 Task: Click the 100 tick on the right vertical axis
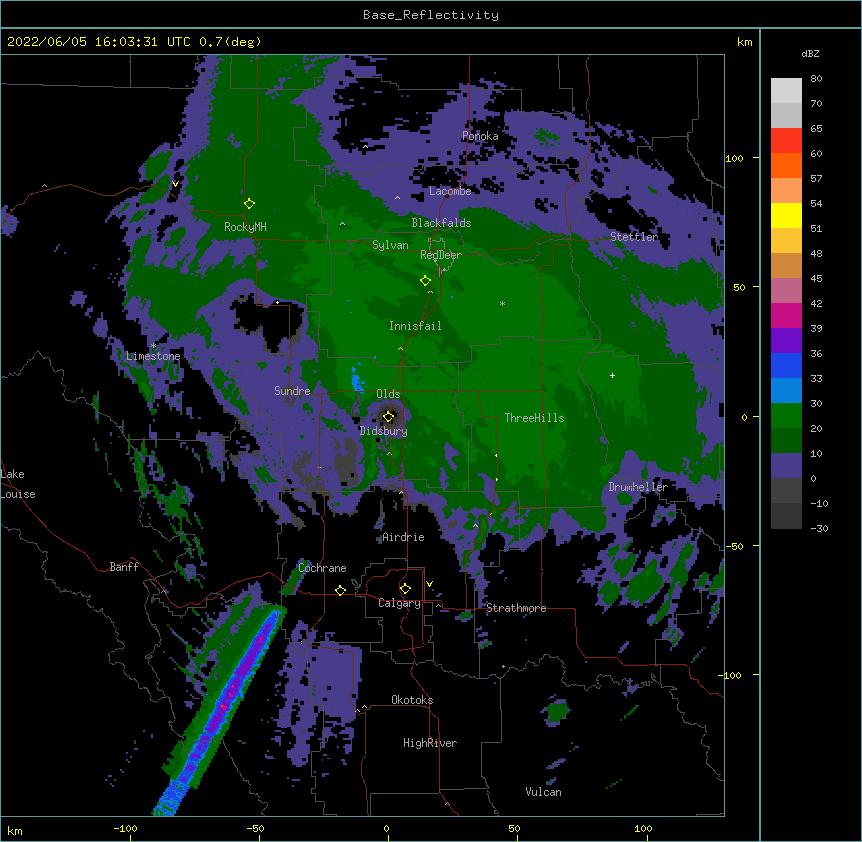[734, 158]
